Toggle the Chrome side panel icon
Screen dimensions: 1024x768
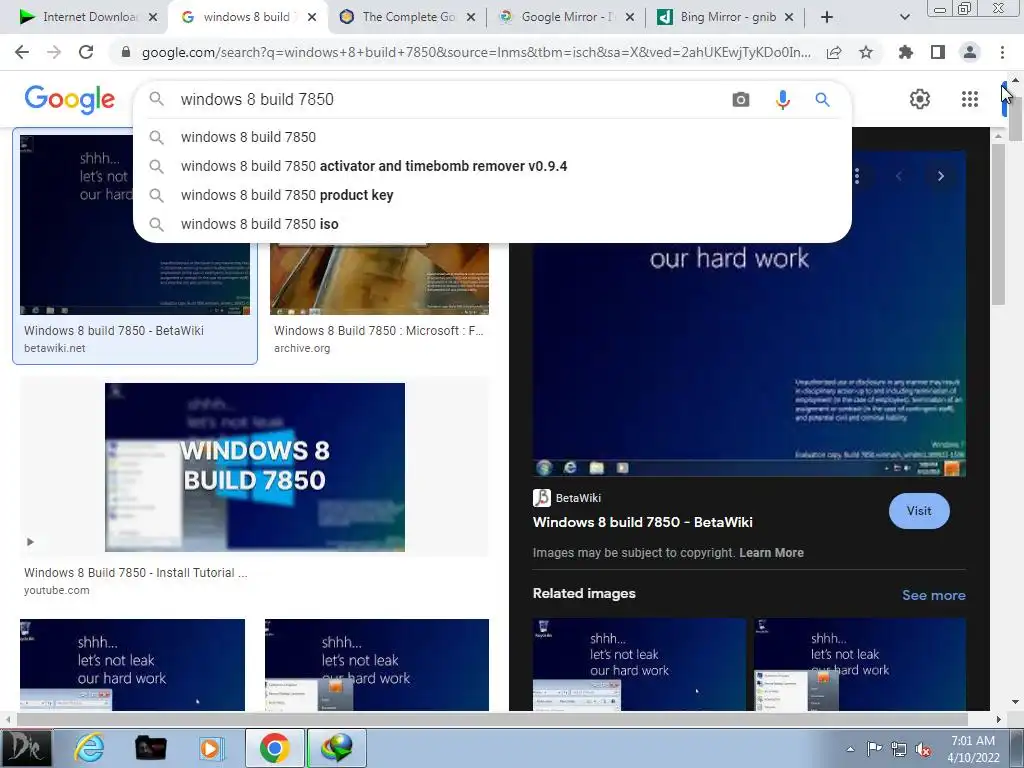click(x=938, y=52)
